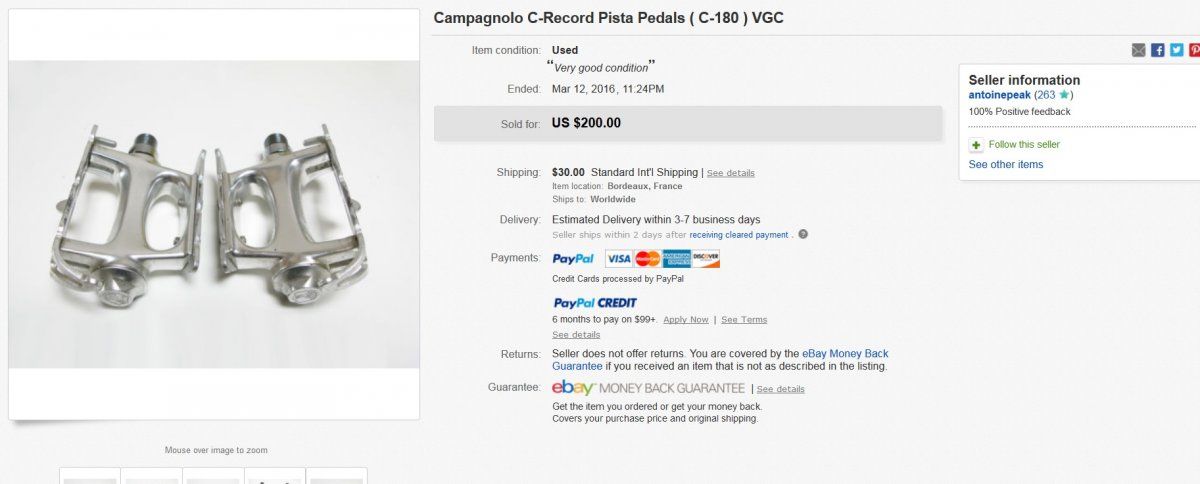Click the American Express card icon
1200x484 pixels.
click(x=676, y=259)
